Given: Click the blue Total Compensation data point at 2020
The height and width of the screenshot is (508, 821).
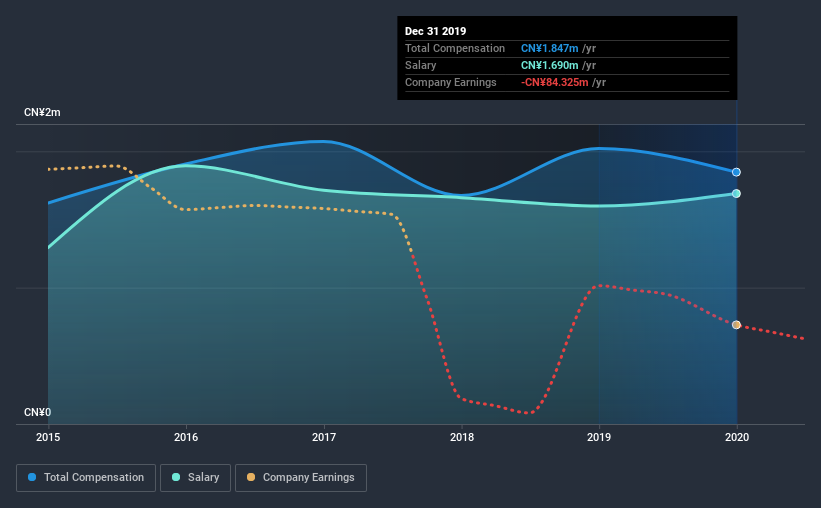Looking at the screenshot, I should click(x=736, y=172).
